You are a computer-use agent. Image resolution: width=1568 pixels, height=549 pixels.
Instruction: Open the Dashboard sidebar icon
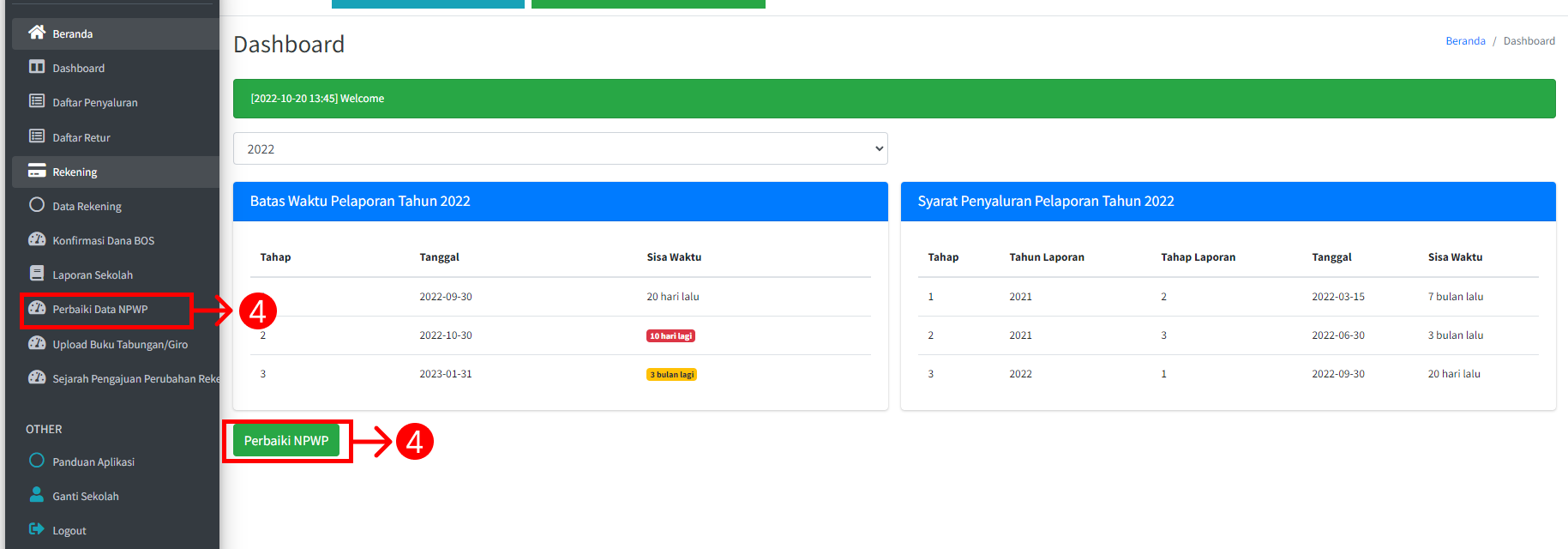coord(37,67)
